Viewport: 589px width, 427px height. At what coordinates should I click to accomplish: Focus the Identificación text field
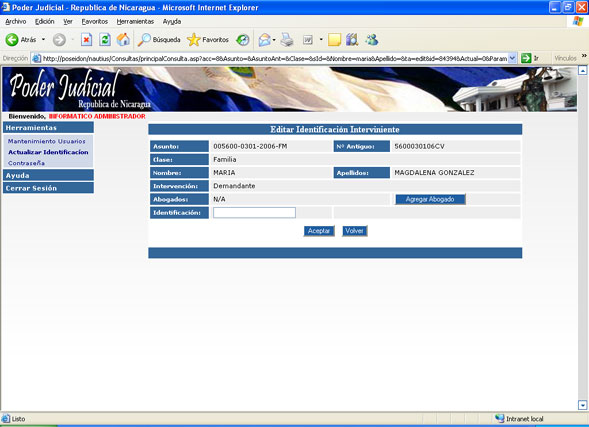tap(254, 213)
